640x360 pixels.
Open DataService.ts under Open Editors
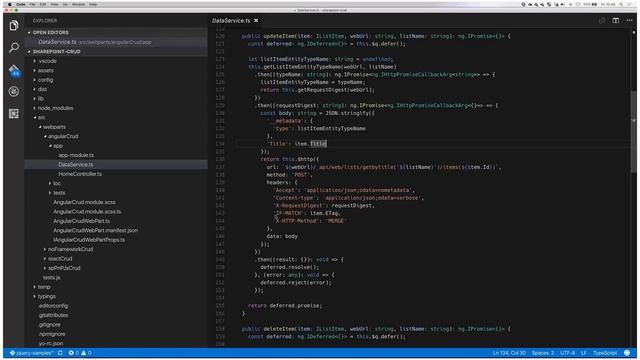(x=116, y=42)
